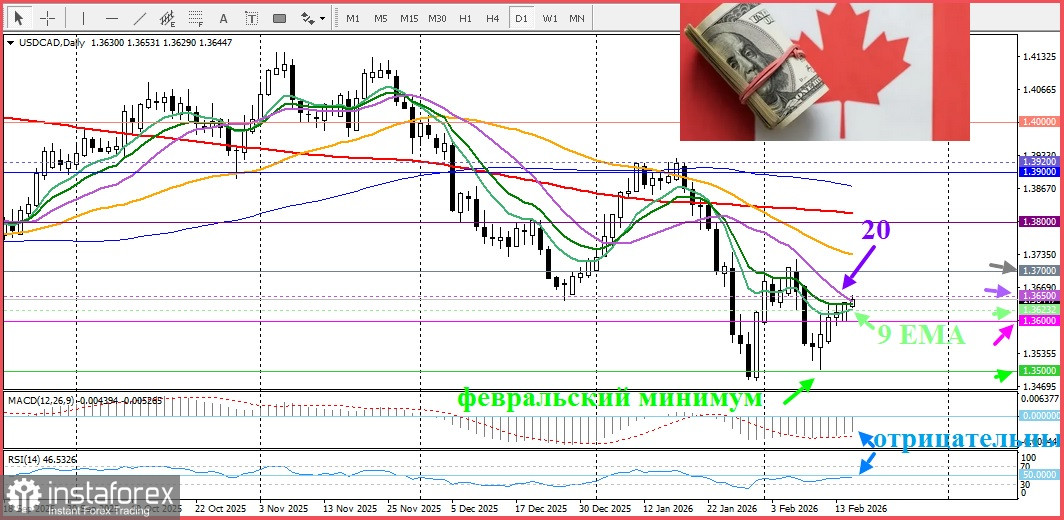
Task: Click the RSI 50.0000 level label
Action: tap(1038, 474)
